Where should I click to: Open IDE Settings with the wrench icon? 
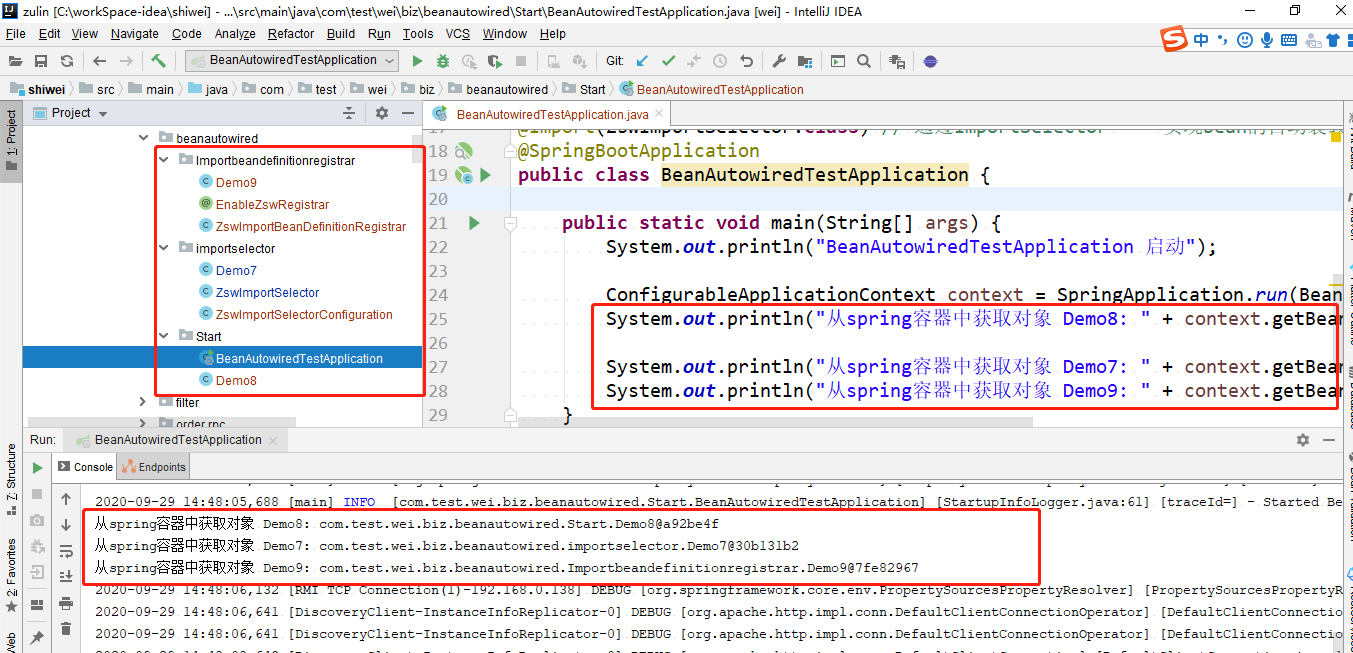point(780,60)
